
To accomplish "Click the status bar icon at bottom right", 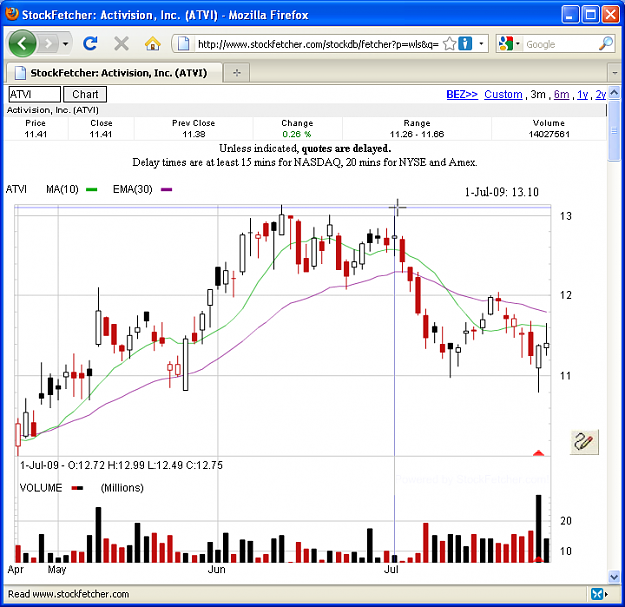I will (x=597, y=594).
